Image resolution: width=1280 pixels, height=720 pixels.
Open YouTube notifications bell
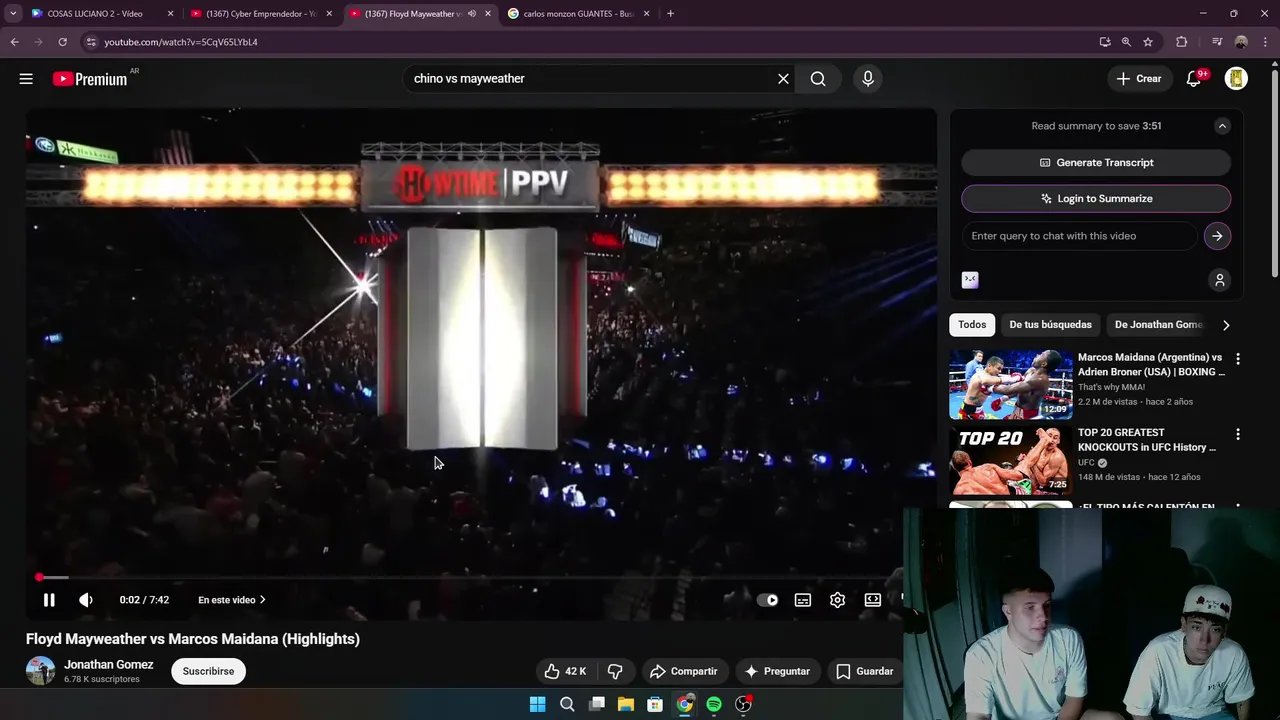pyautogui.click(x=1194, y=79)
